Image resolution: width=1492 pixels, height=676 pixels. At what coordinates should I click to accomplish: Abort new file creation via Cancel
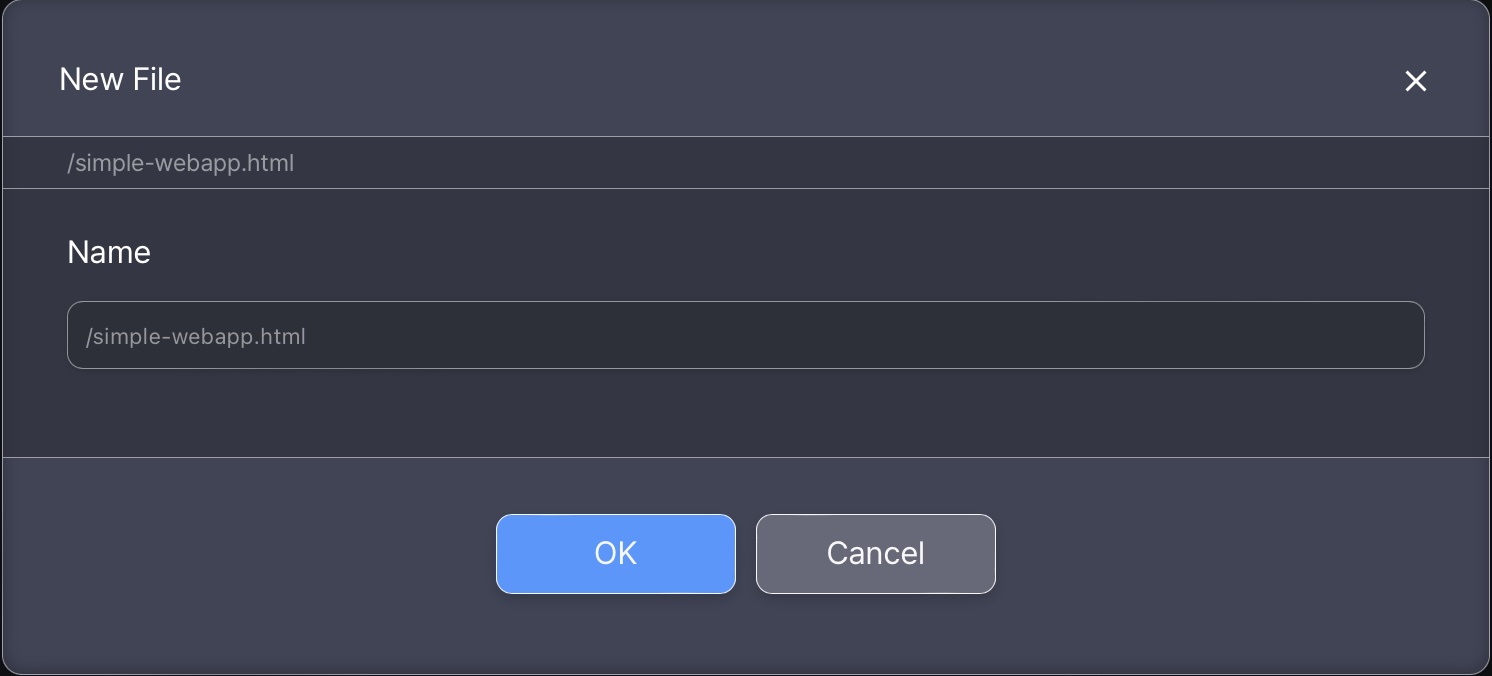point(875,554)
